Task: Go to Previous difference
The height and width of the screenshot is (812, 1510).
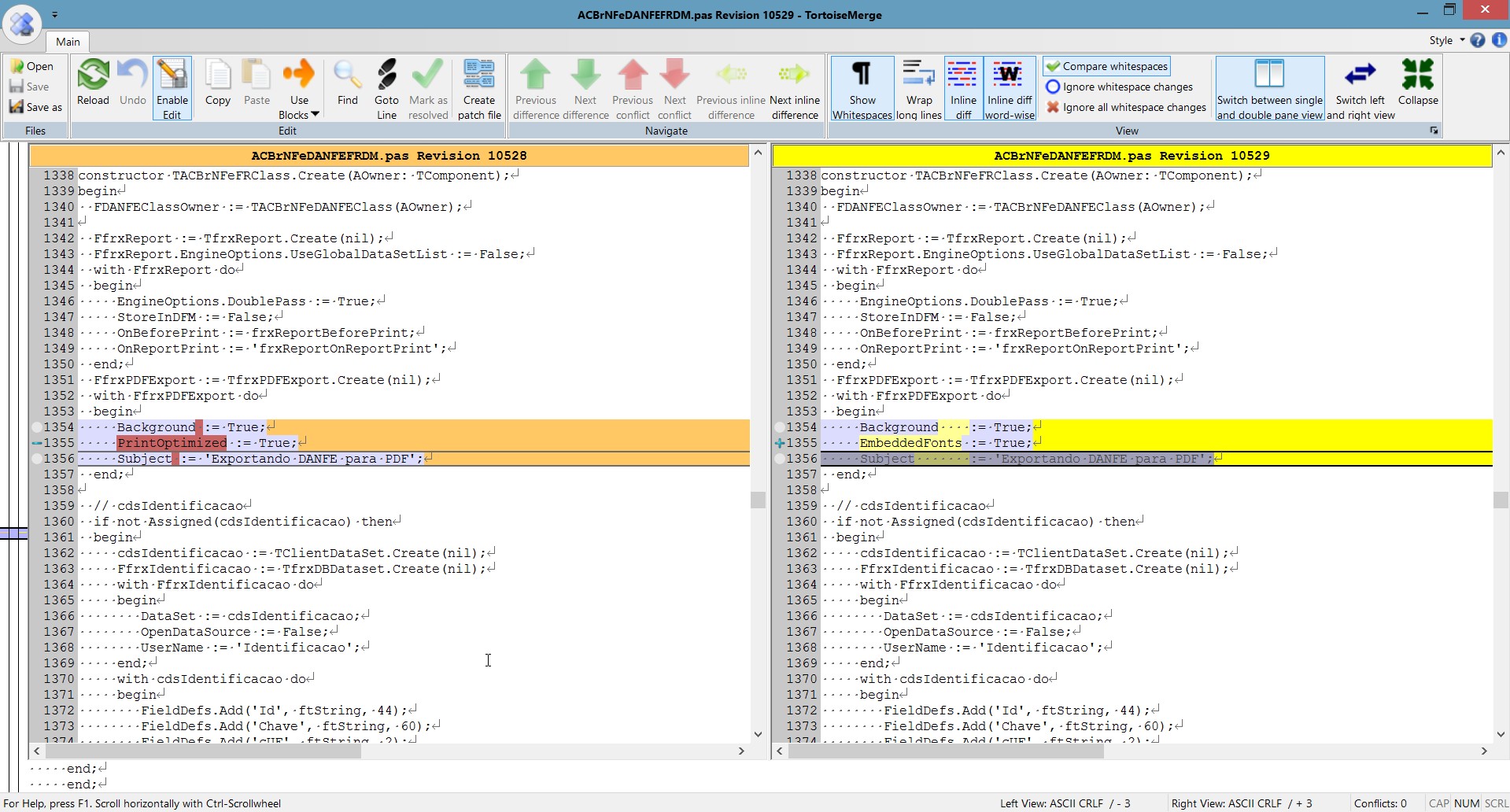Action: [536, 88]
